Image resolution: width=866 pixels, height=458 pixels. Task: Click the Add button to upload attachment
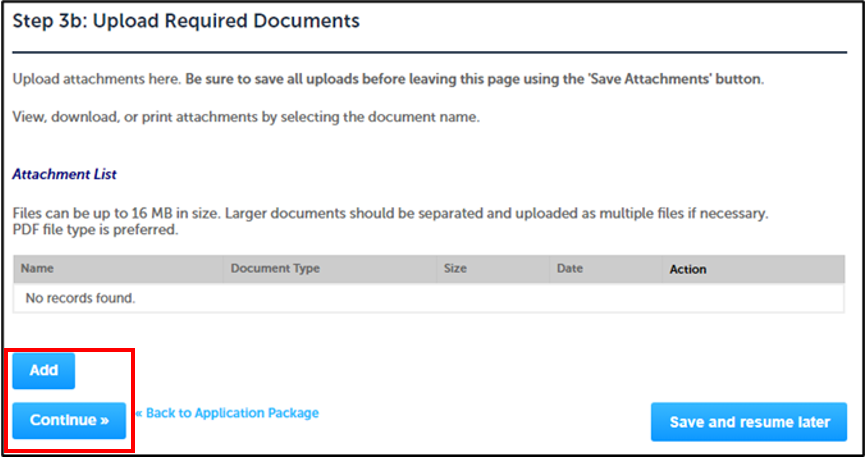[43, 370]
